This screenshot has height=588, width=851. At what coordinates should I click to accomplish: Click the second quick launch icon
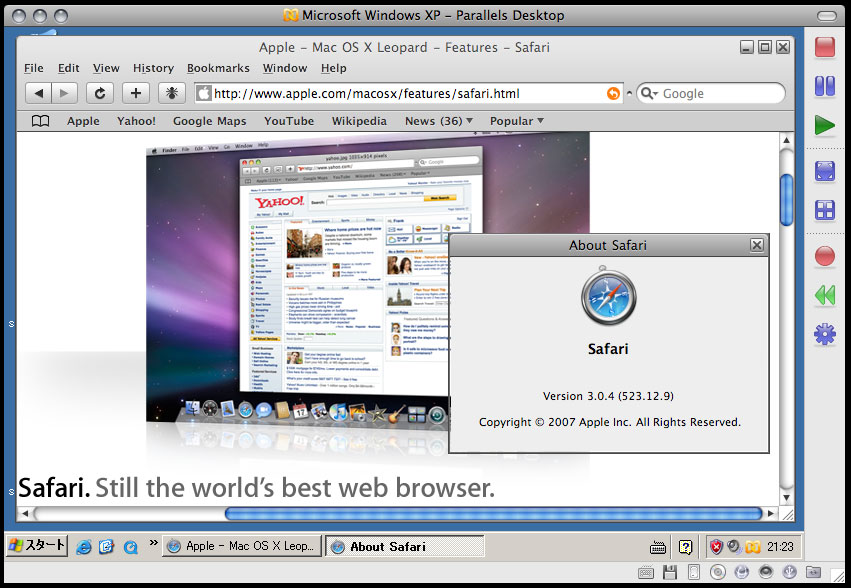106,547
